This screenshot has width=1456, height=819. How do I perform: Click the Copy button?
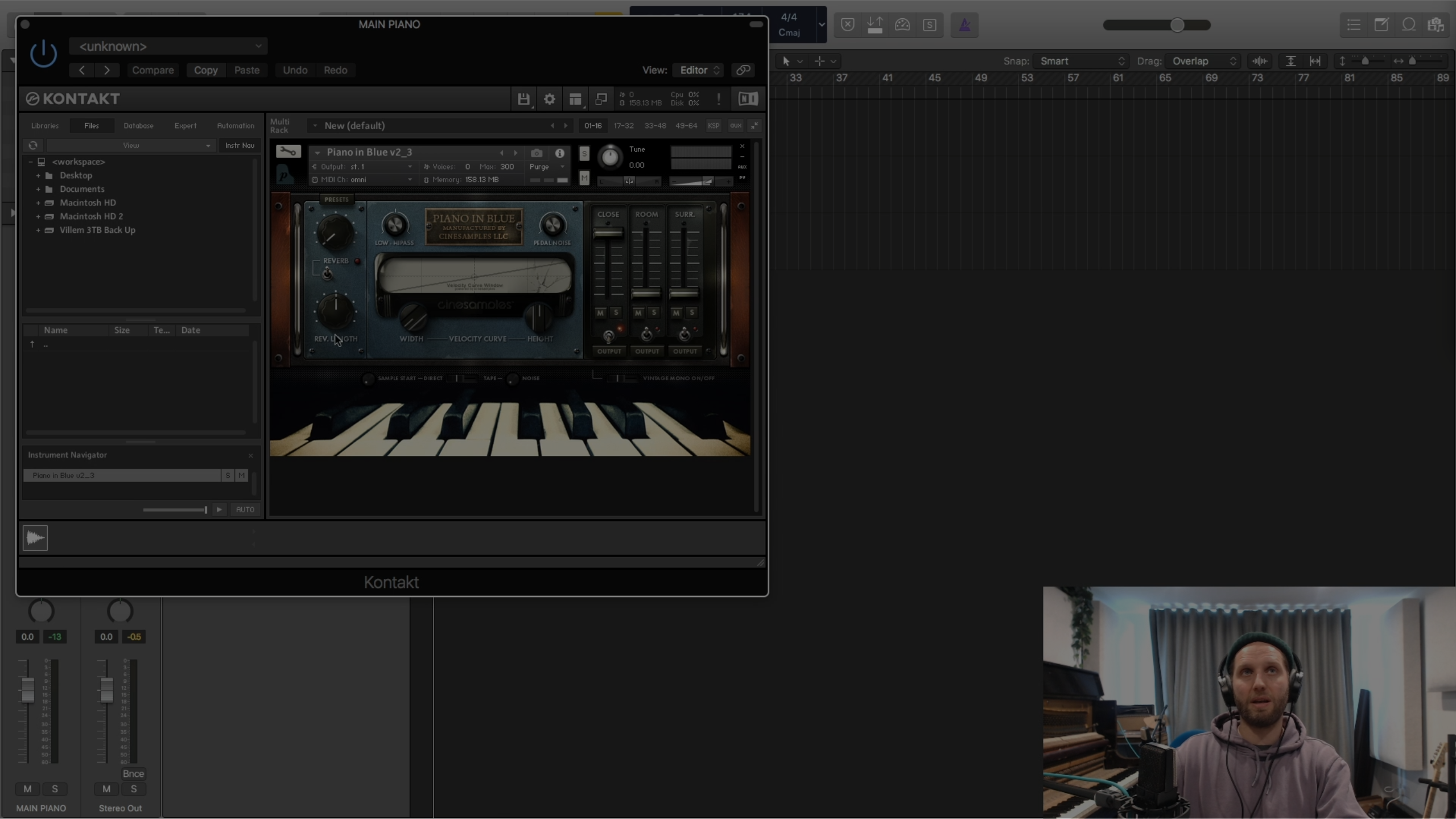[205, 70]
